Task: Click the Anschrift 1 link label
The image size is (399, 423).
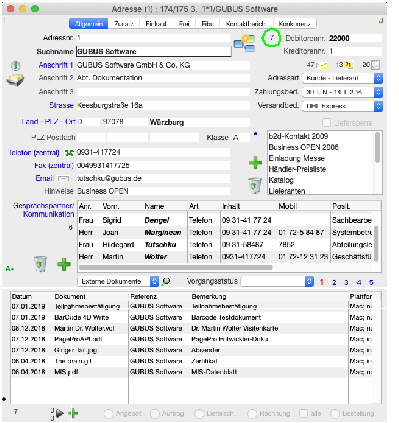Action: 56,65
